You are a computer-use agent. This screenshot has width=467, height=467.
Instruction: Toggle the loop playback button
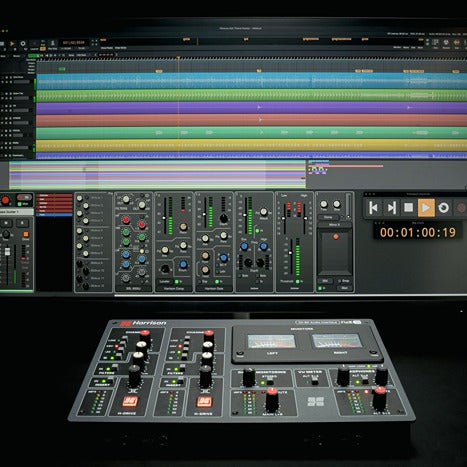point(443,208)
